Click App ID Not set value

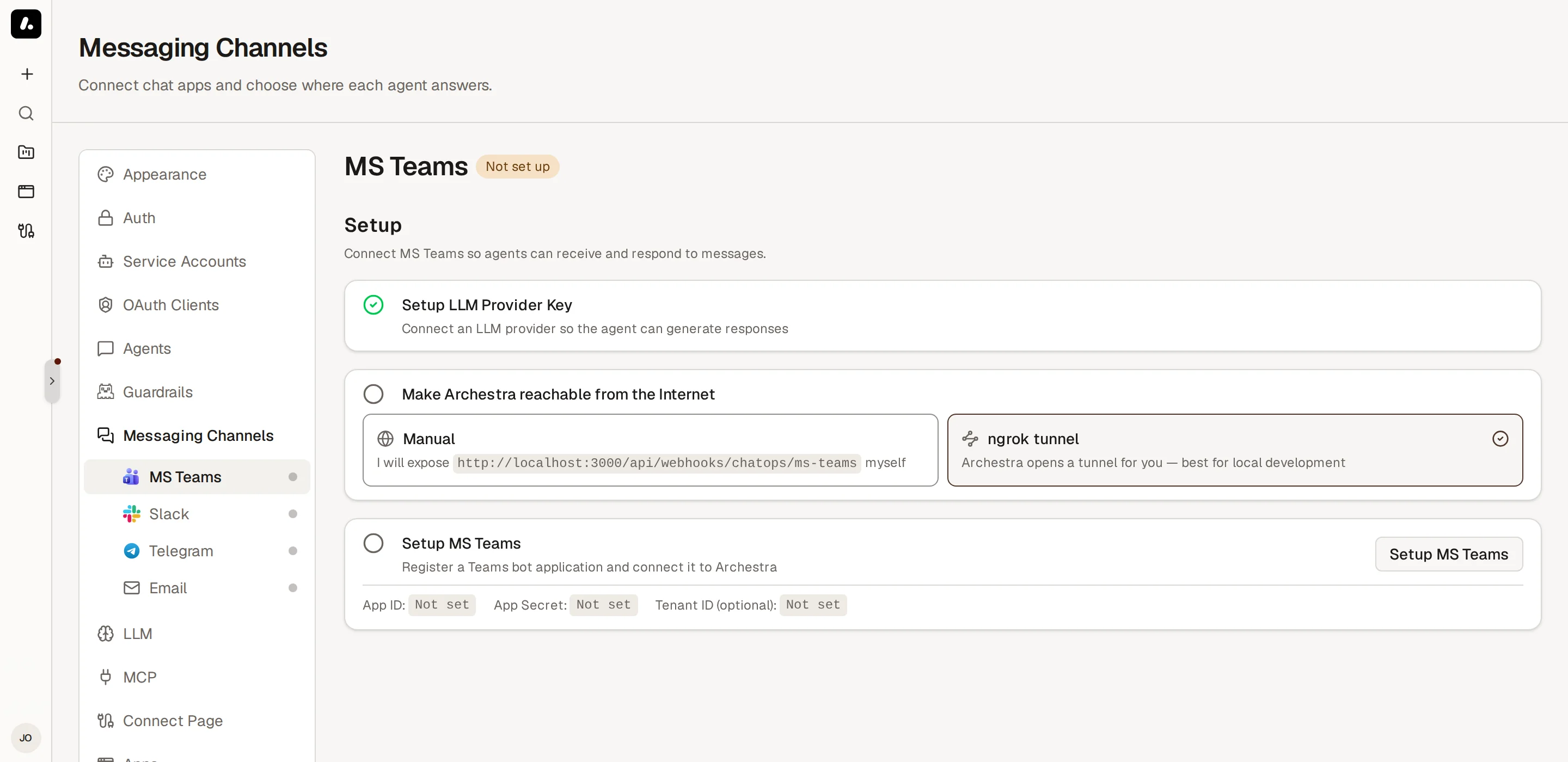pyautogui.click(x=442, y=605)
